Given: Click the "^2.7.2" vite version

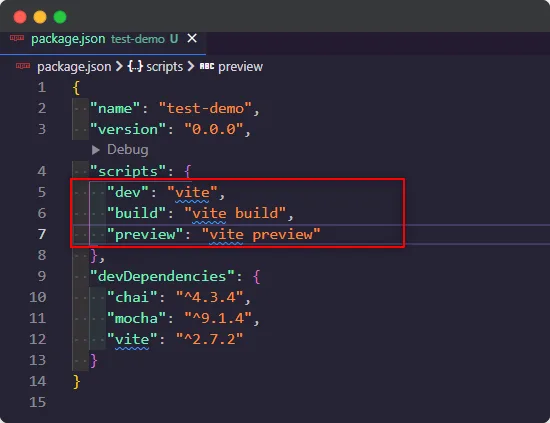Looking at the screenshot, I should click(209, 339).
